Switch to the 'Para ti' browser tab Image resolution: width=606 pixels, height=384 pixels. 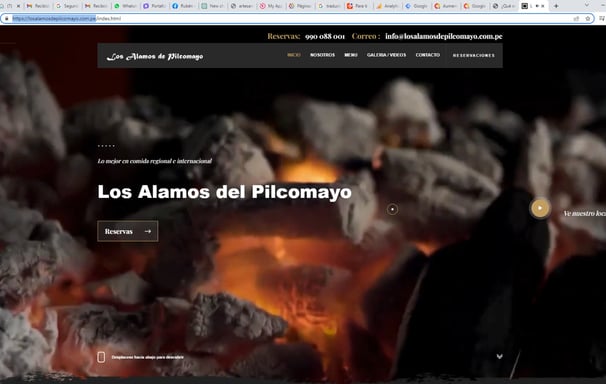tap(359, 6)
